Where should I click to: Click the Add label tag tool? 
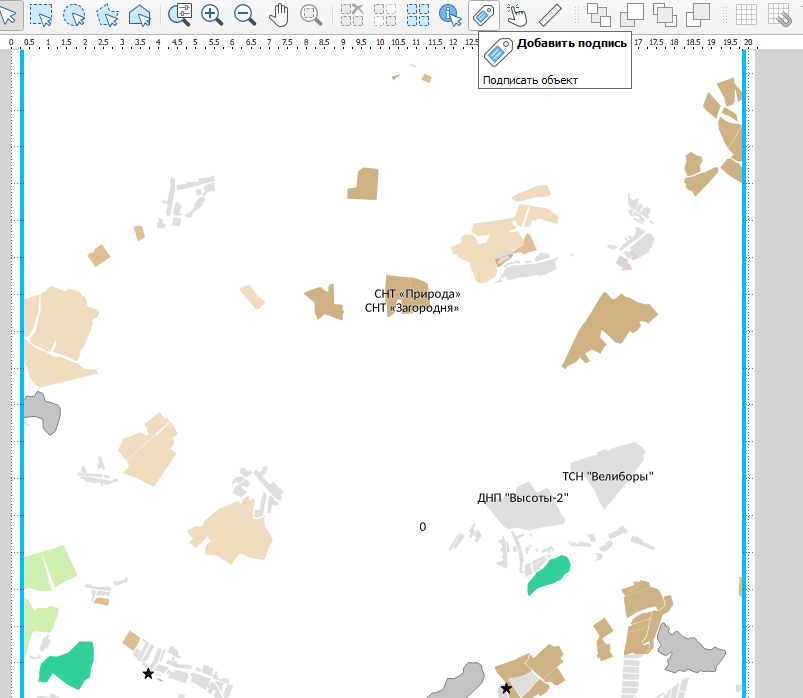(x=484, y=14)
